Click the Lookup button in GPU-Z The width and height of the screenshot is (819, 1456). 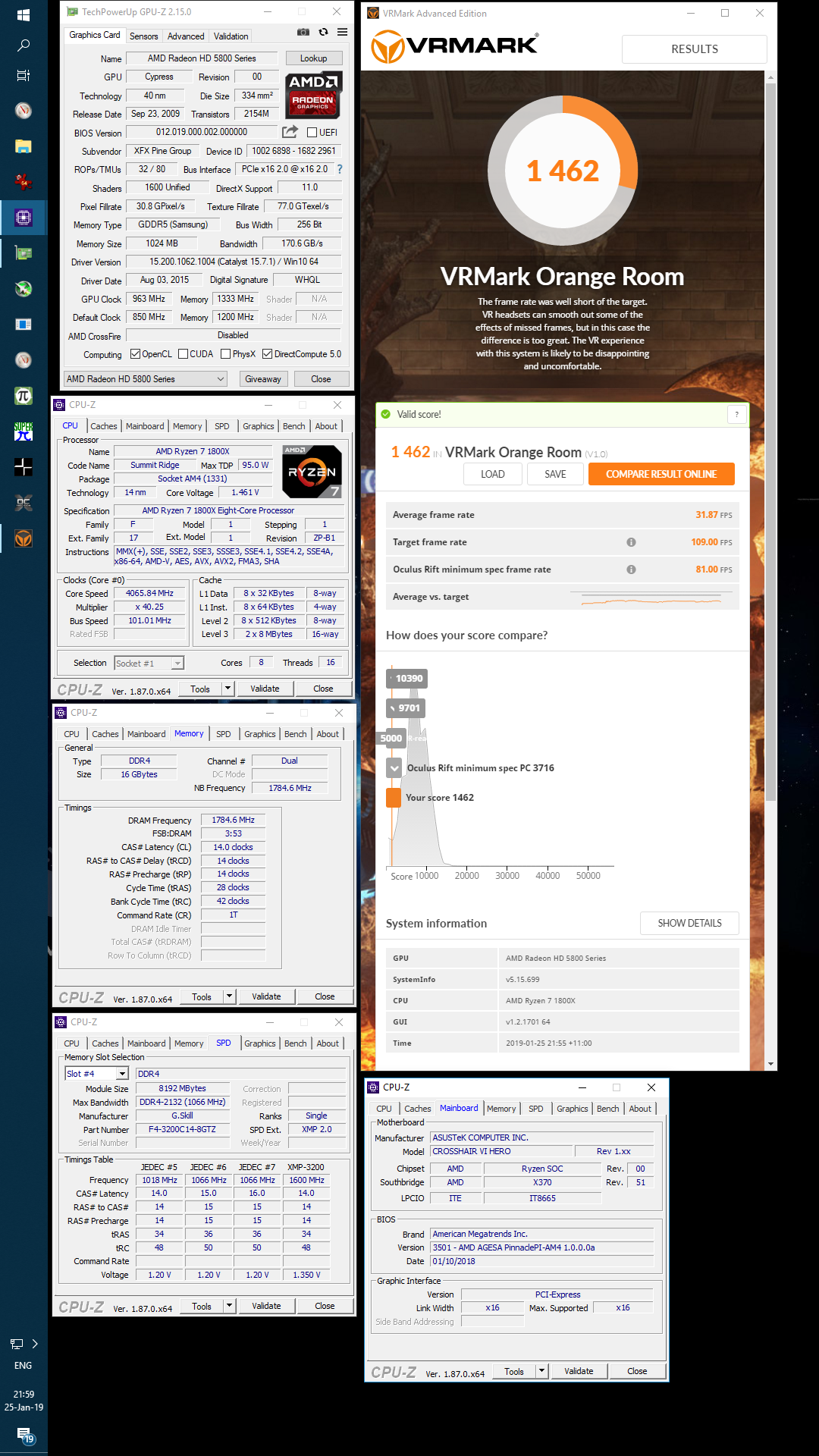pyautogui.click(x=313, y=58)
